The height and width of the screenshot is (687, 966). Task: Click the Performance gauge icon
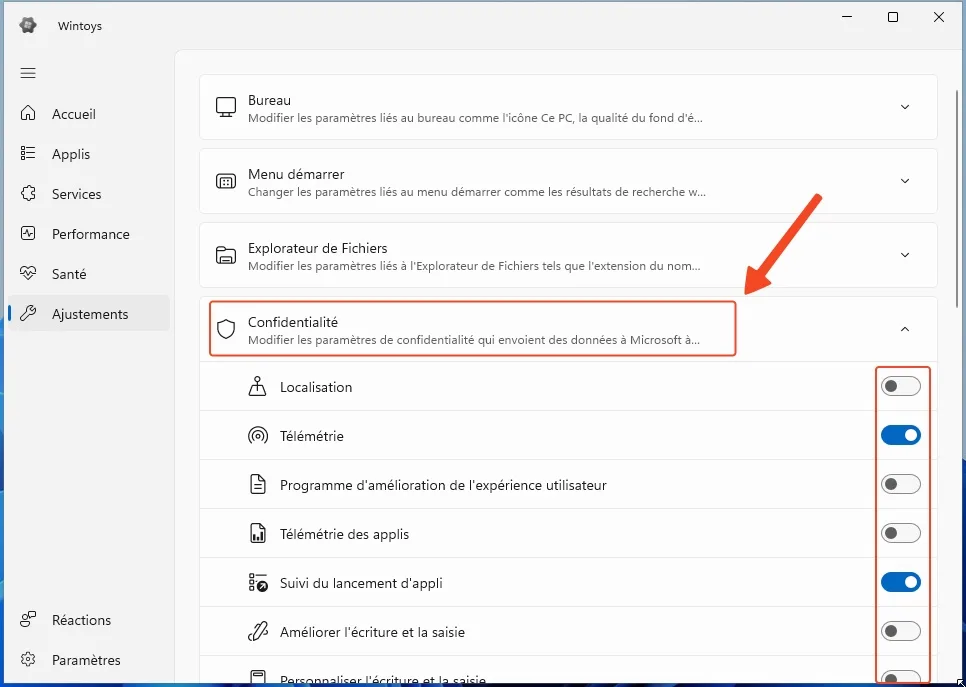pos(28,233)
